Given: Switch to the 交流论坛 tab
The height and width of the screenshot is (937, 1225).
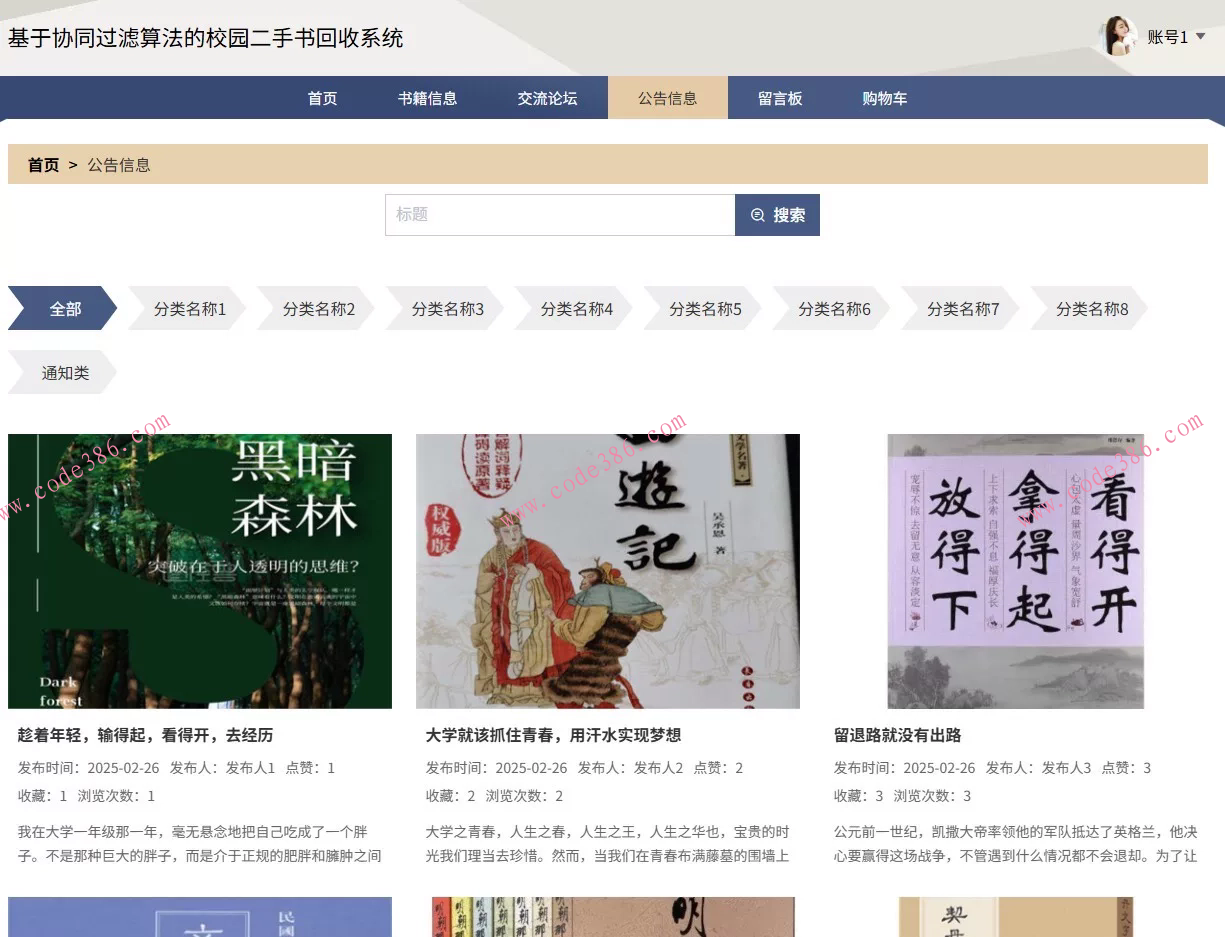Looking at the screenshot, I should 547,97.
